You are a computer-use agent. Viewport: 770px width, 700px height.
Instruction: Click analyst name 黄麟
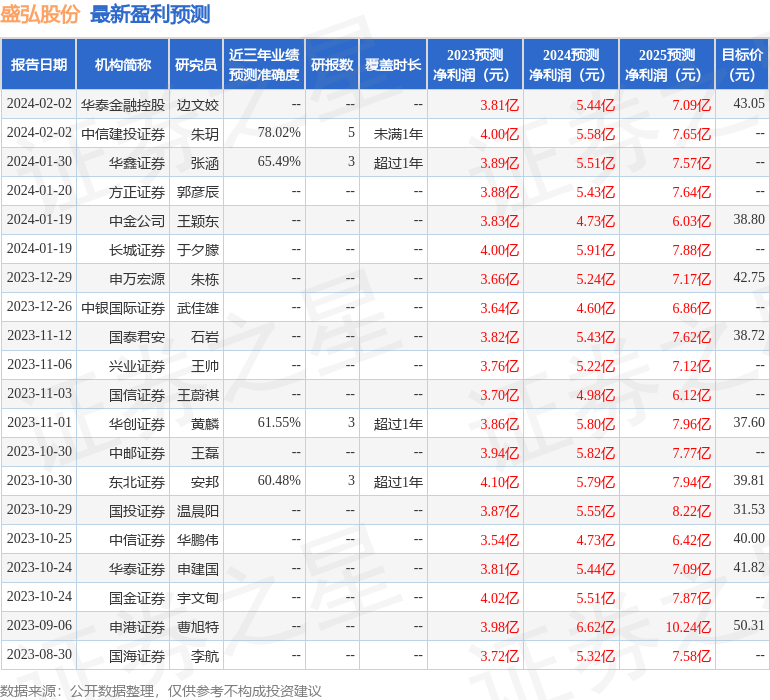pyautogui.click(x=205, y=423)
